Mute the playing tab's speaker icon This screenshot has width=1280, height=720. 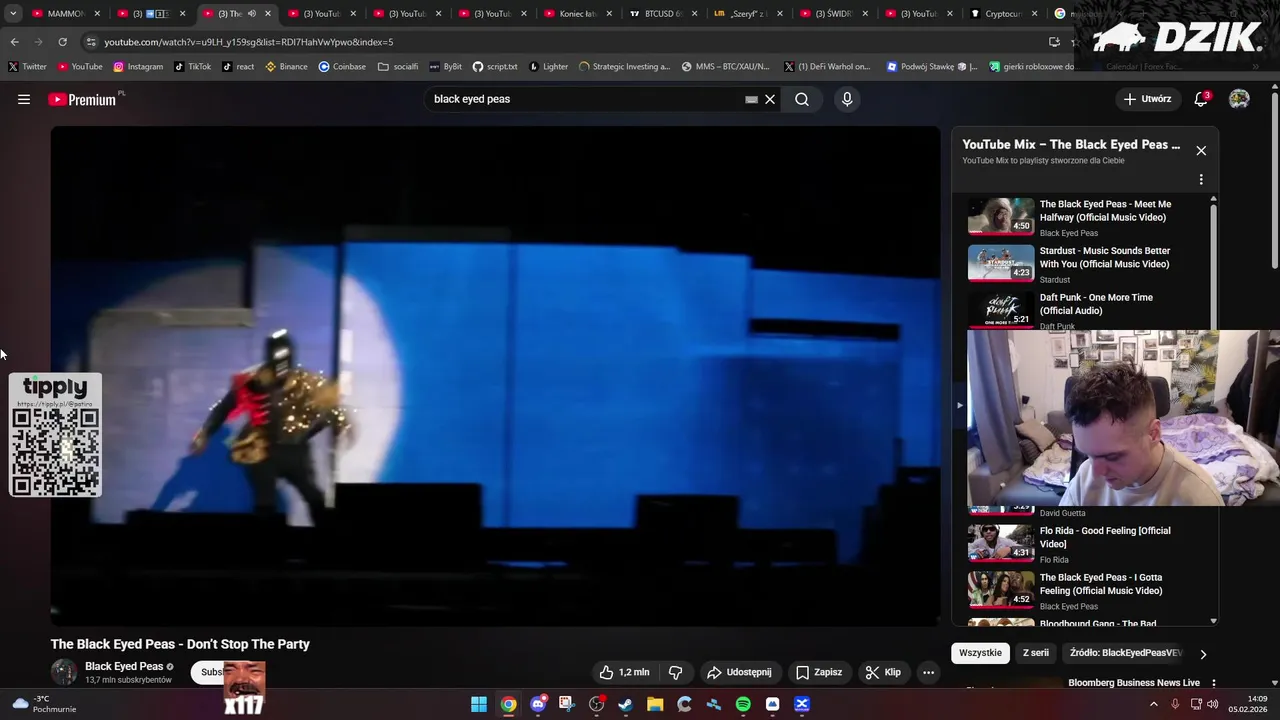tap(252, 14)
